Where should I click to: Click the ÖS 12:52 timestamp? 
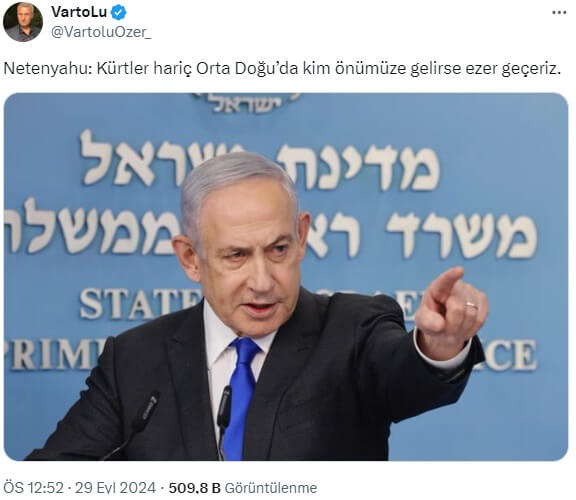[33, 488]
